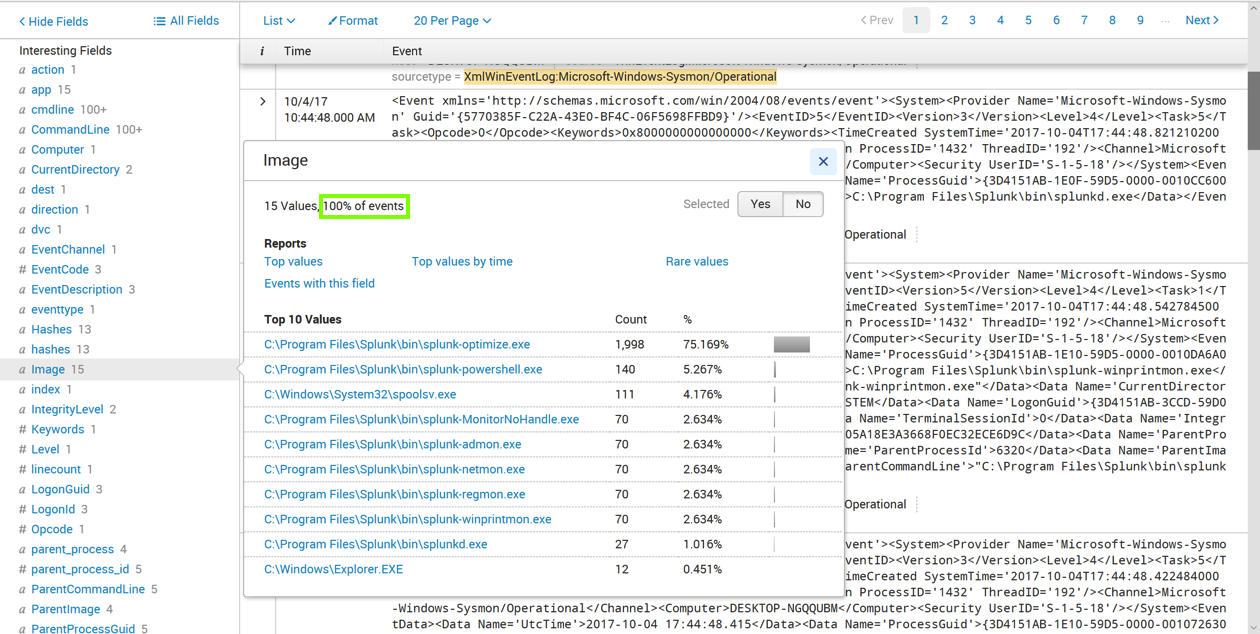Click the highlighted sourcetype value
This screenshot has width=1260, height=634.
click(620, 77)
